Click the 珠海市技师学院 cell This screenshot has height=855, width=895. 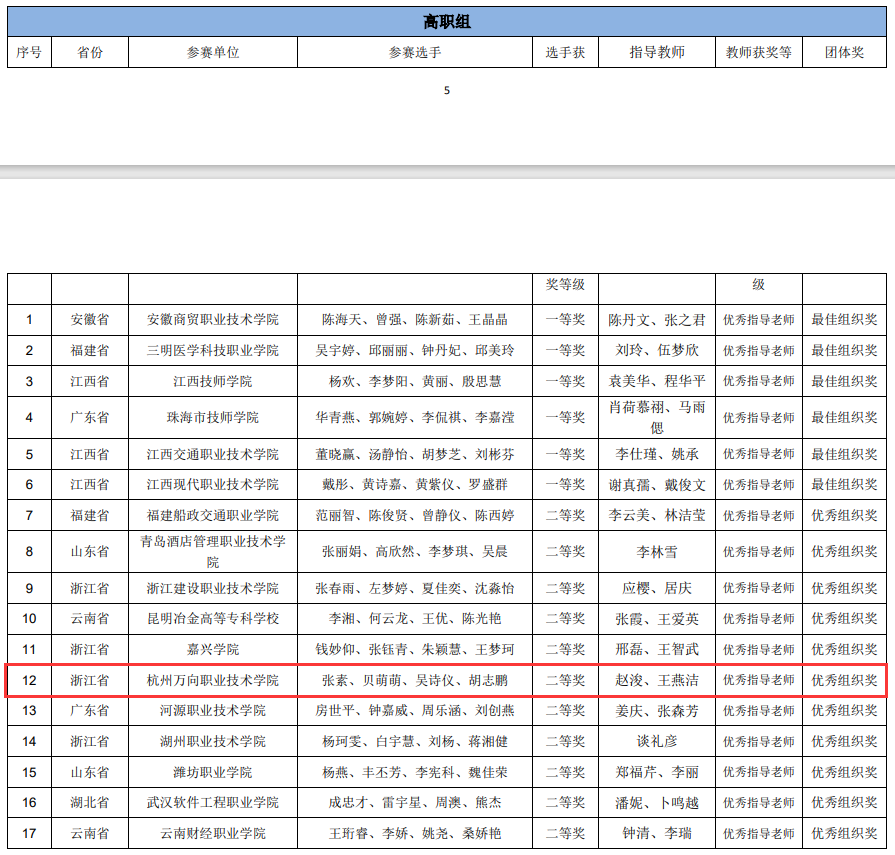(x=213, y=417)
